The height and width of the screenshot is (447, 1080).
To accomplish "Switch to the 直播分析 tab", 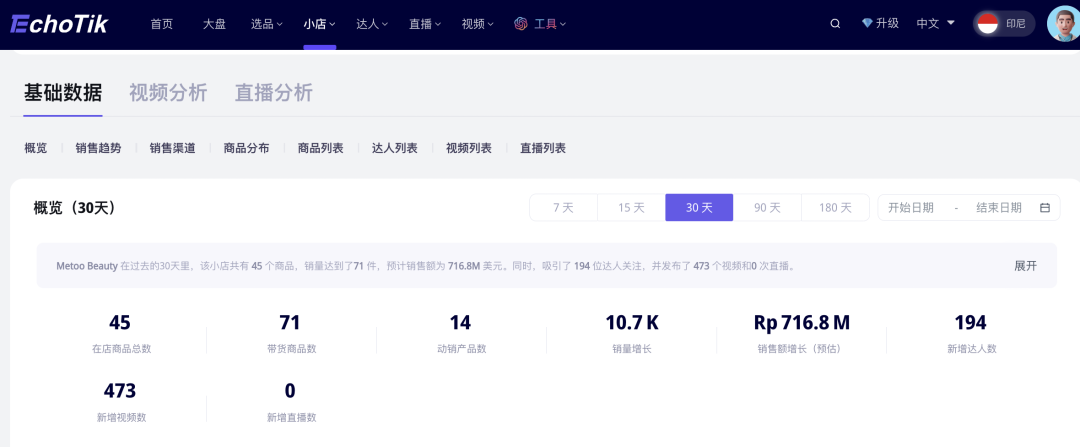I will (273, 93).
